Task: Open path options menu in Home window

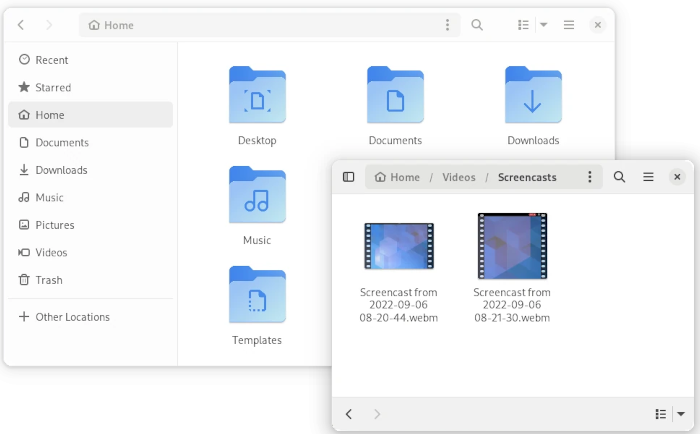Action: [x=447, y=25]
